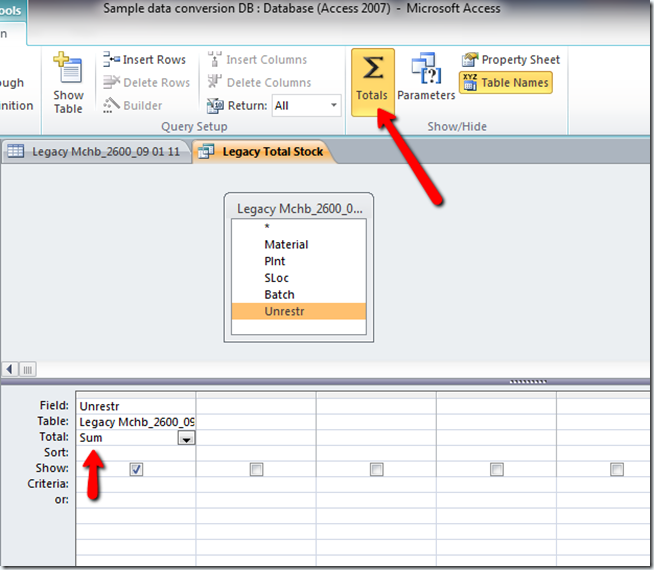
Task: Click the Criteria cell of Unrestr column
Action: click(x=136, y=484)
